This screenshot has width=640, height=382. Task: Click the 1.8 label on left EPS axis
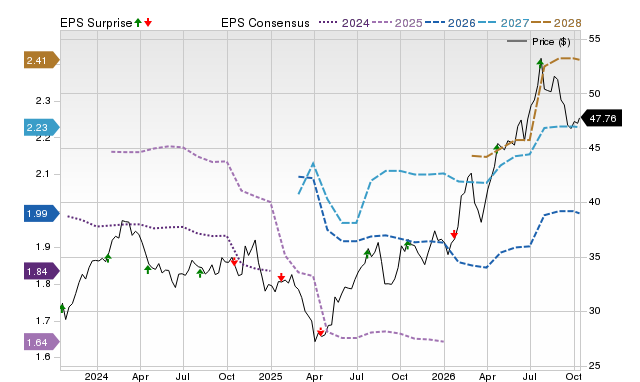(43, 284)
